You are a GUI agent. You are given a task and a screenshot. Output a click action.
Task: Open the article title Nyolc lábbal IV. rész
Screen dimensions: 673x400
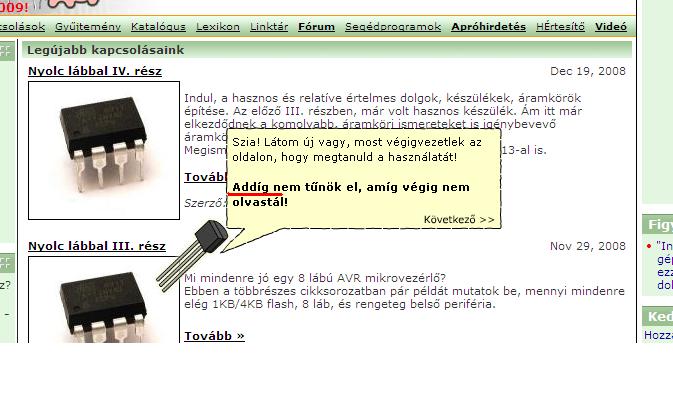point(95,71)
